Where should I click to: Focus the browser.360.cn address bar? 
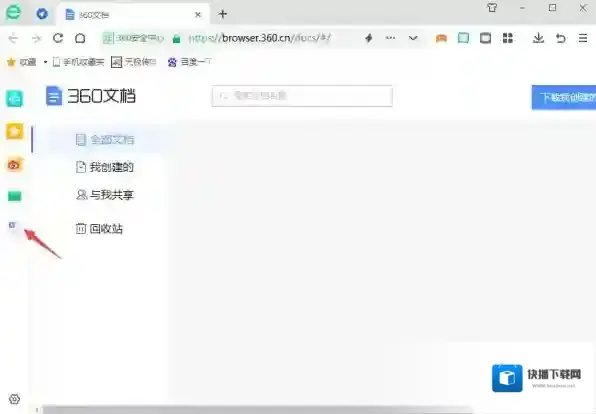tap(260, 38)
